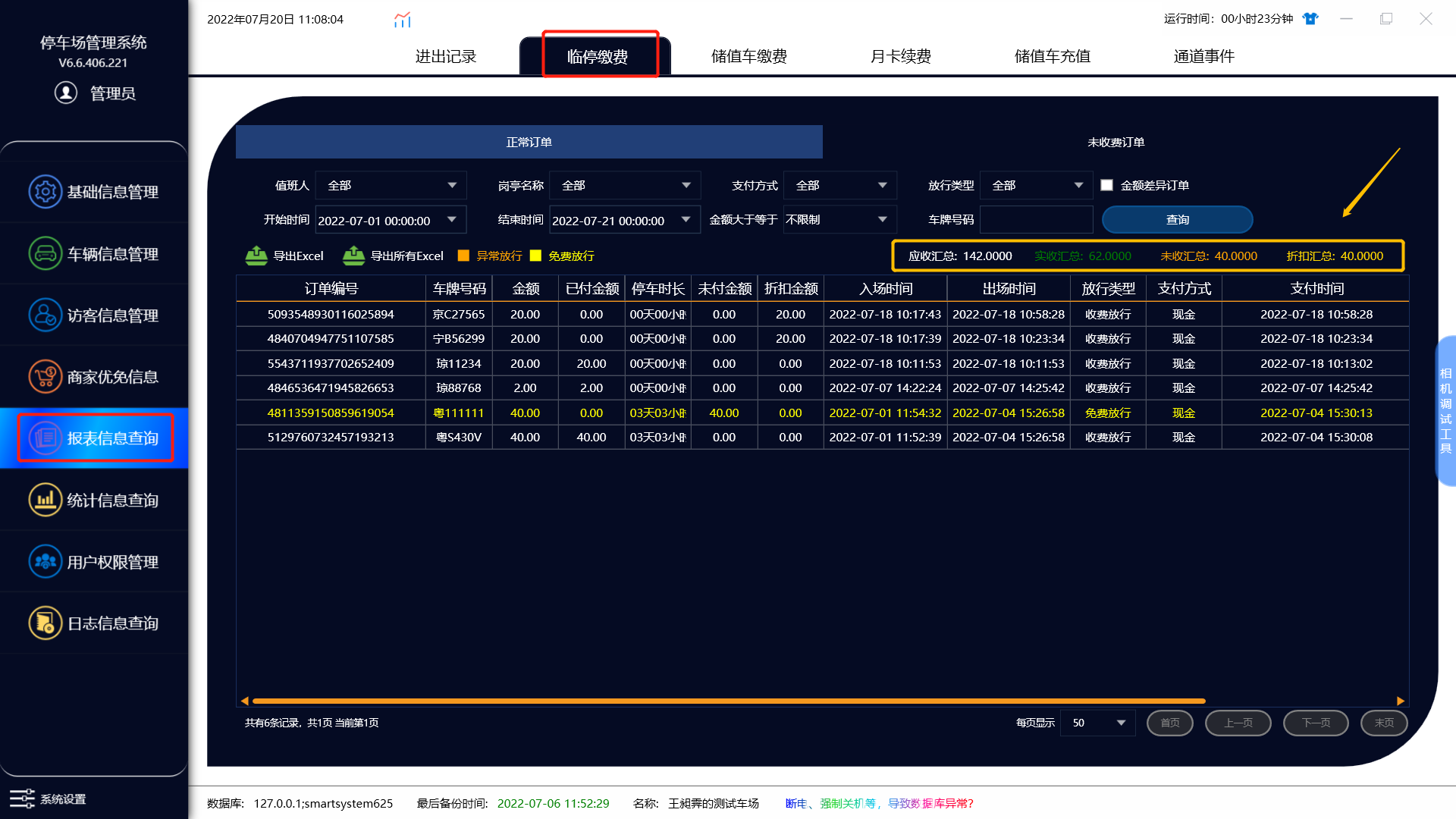Click the 查询 button
Image resolution: width=1456 pixels, height=819 pixels.
tap(1177, 219)
